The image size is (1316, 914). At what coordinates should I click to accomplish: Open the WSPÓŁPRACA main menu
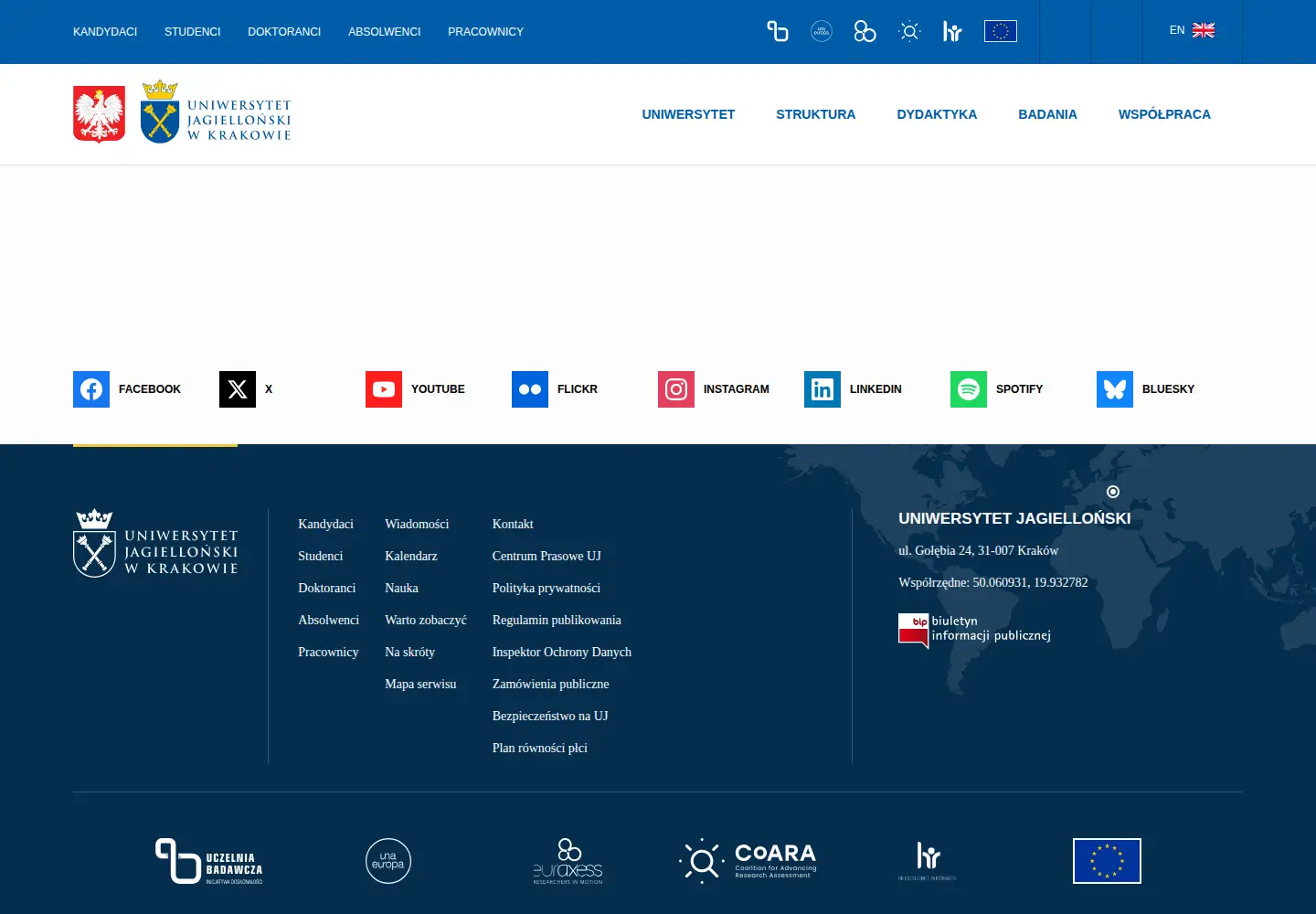tap(1164, 114)
